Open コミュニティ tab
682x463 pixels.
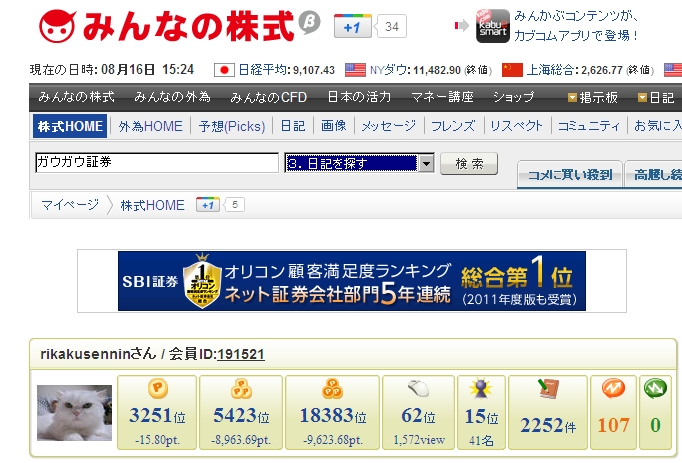[x=588, y=126]
